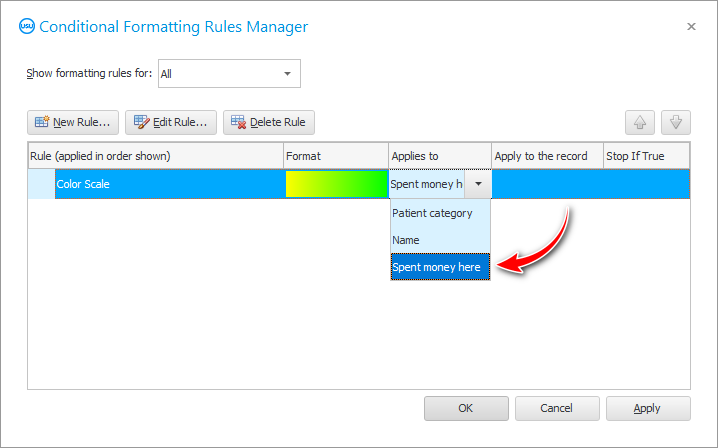Click the New Rule table icon
Image resolution: width=718 pixels, height=448 pixels.
(x=42, y=122)
